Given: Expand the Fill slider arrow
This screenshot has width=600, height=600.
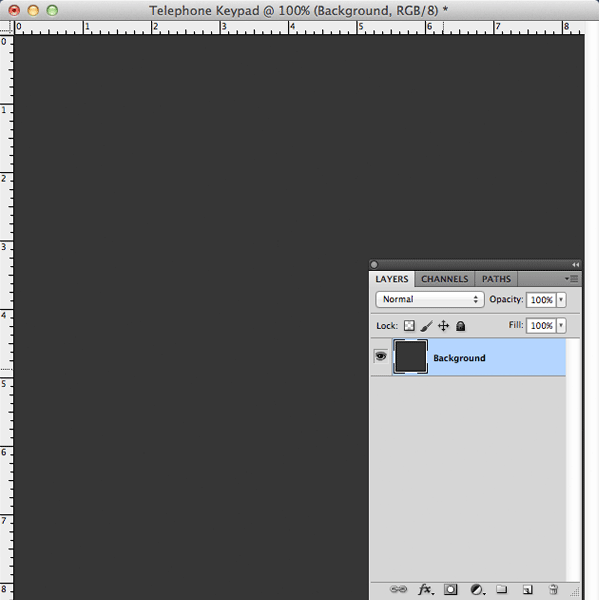Looking at the screenshot, I should [x=561, y=326].
